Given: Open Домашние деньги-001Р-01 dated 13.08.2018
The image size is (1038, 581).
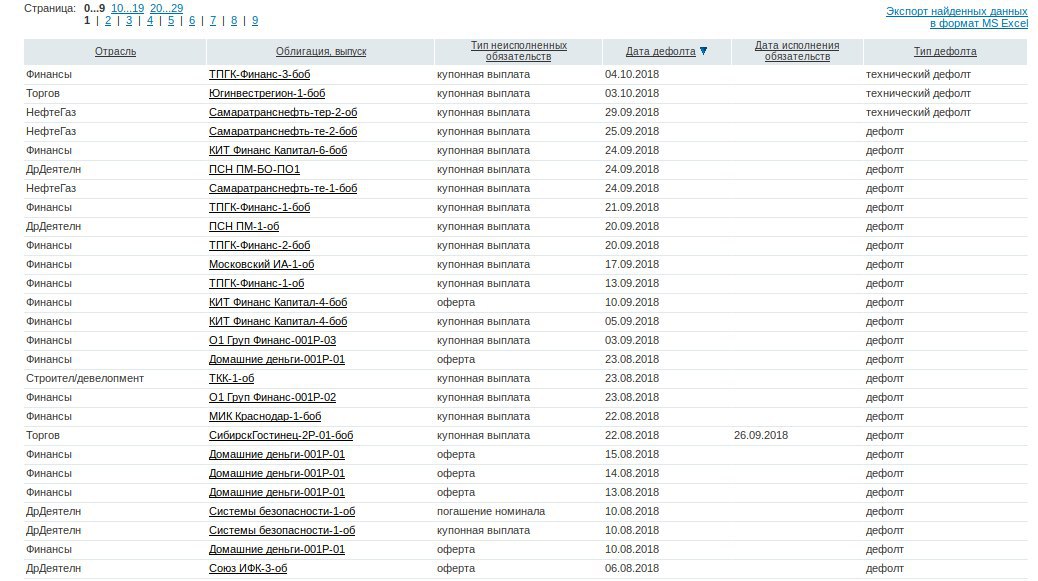Looking at the screenshot, I should click(277, 492).
